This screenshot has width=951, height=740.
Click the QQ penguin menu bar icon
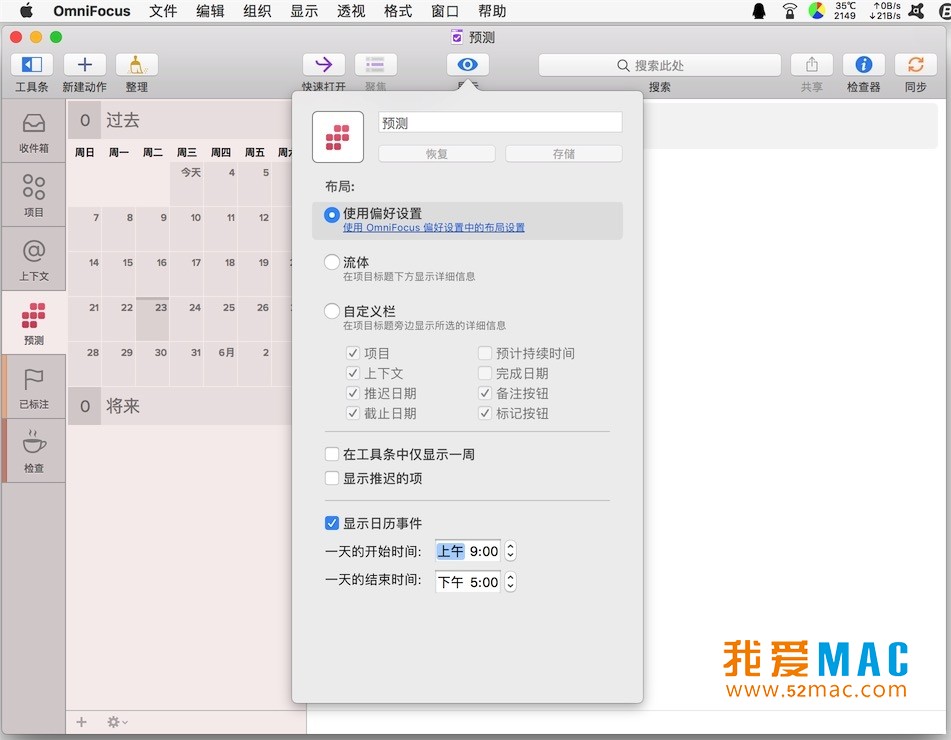[x=759, y=11]
